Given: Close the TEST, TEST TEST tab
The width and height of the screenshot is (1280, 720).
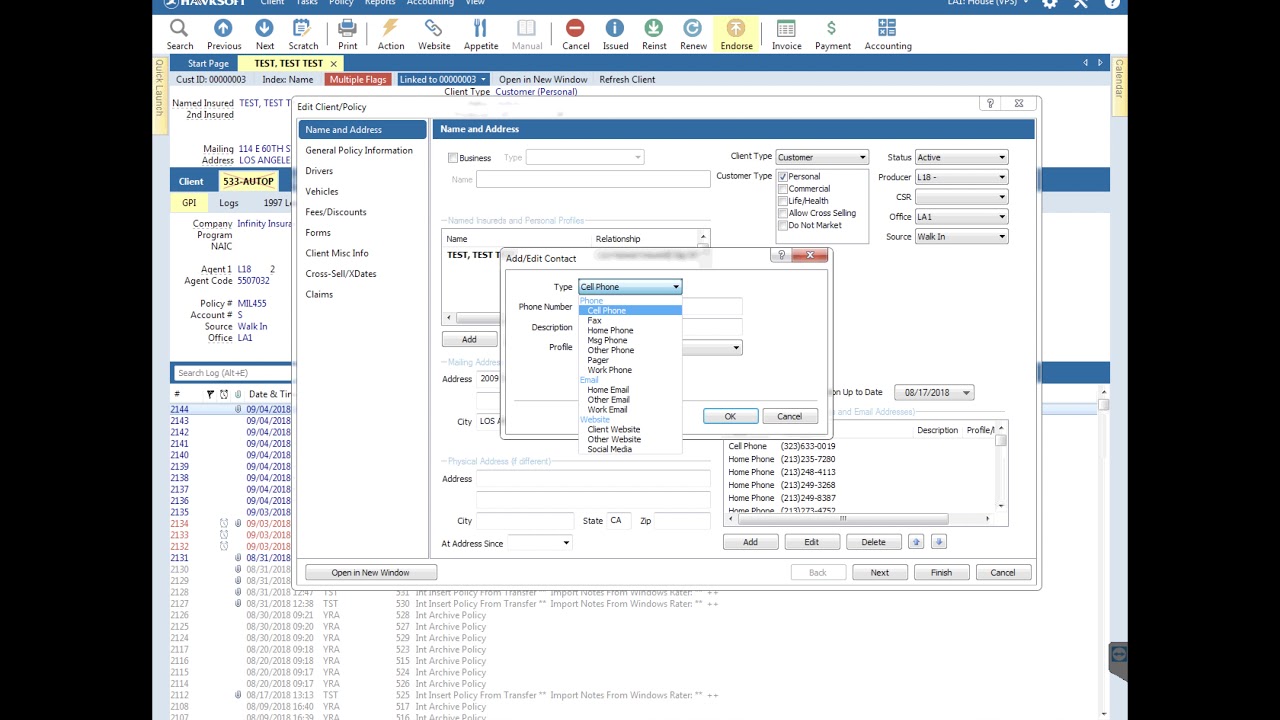Looking at the screenshot, I should click(334, 64).
